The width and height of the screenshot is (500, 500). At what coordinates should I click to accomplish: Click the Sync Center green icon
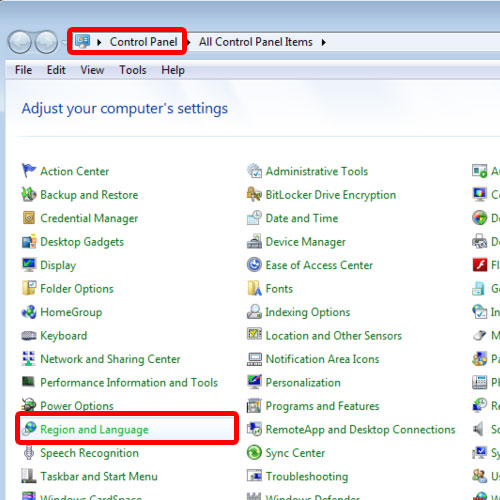click(254, 453)
